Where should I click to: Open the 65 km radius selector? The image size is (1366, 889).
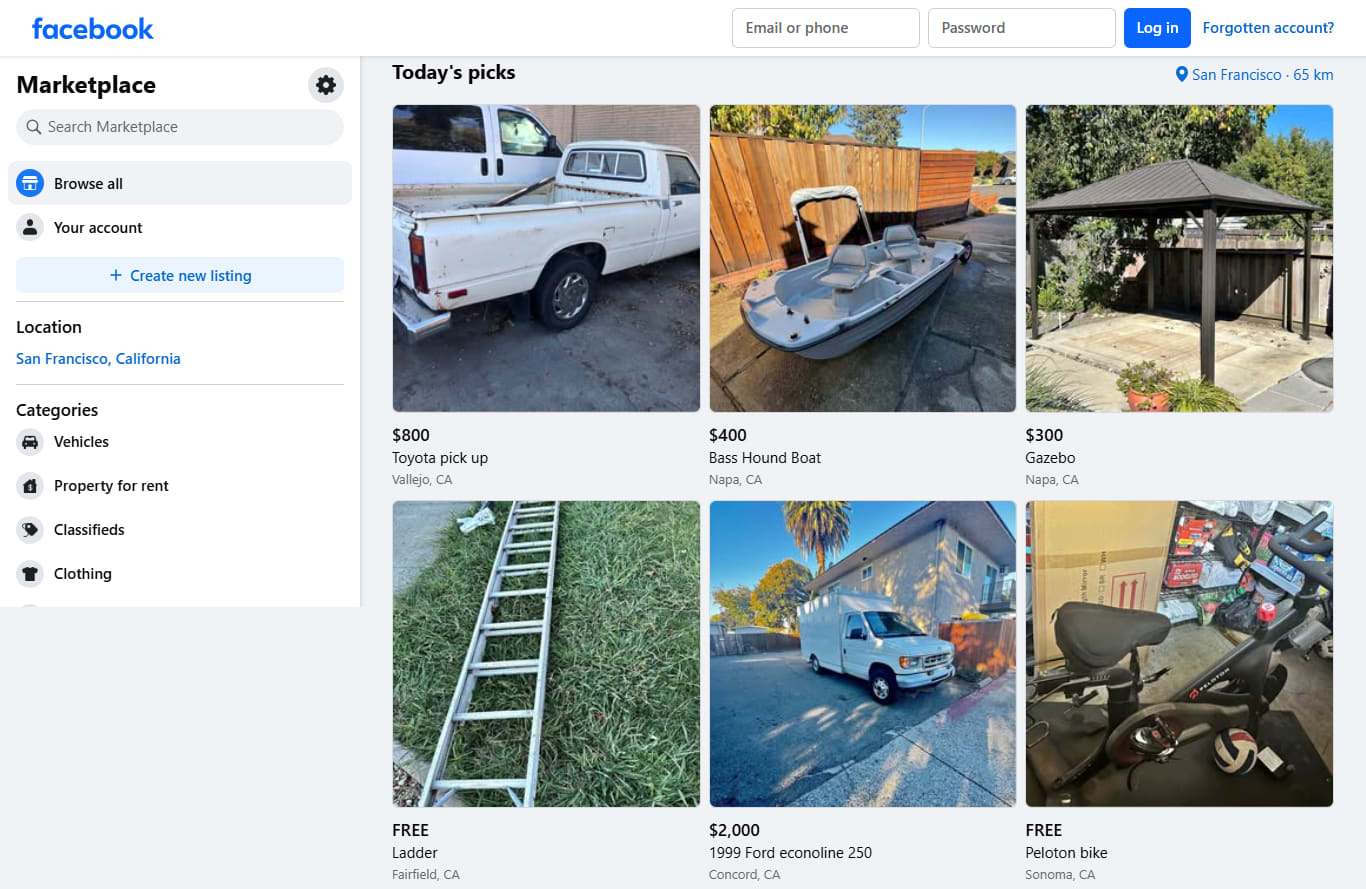pos(1313,74)
